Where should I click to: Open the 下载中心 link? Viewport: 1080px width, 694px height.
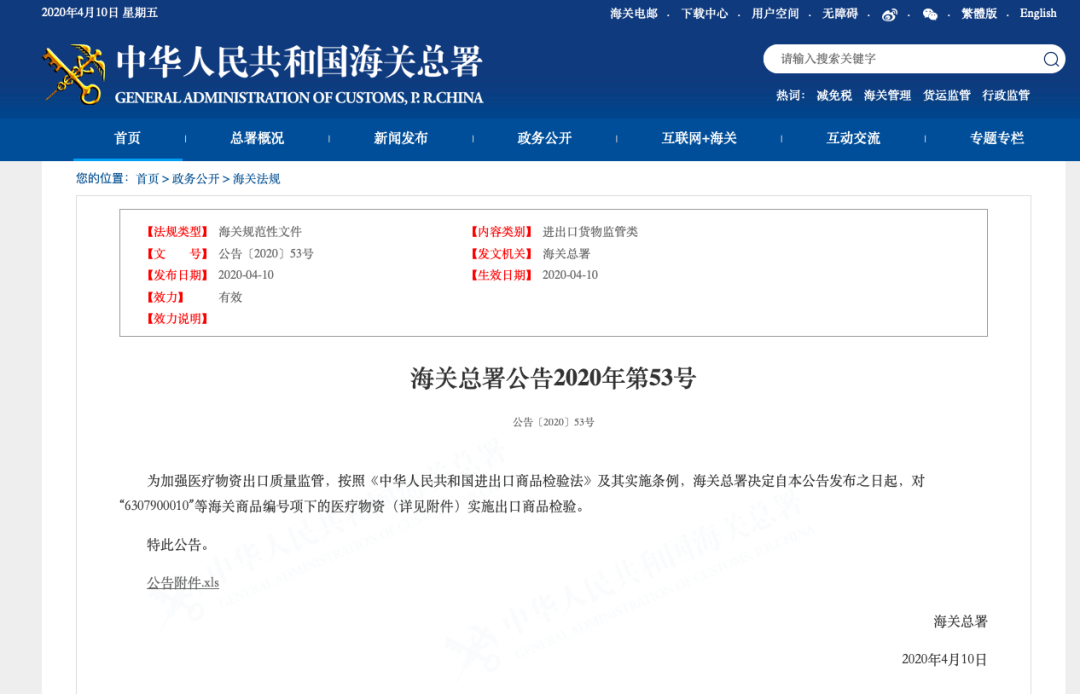click(x=704, y=14)
